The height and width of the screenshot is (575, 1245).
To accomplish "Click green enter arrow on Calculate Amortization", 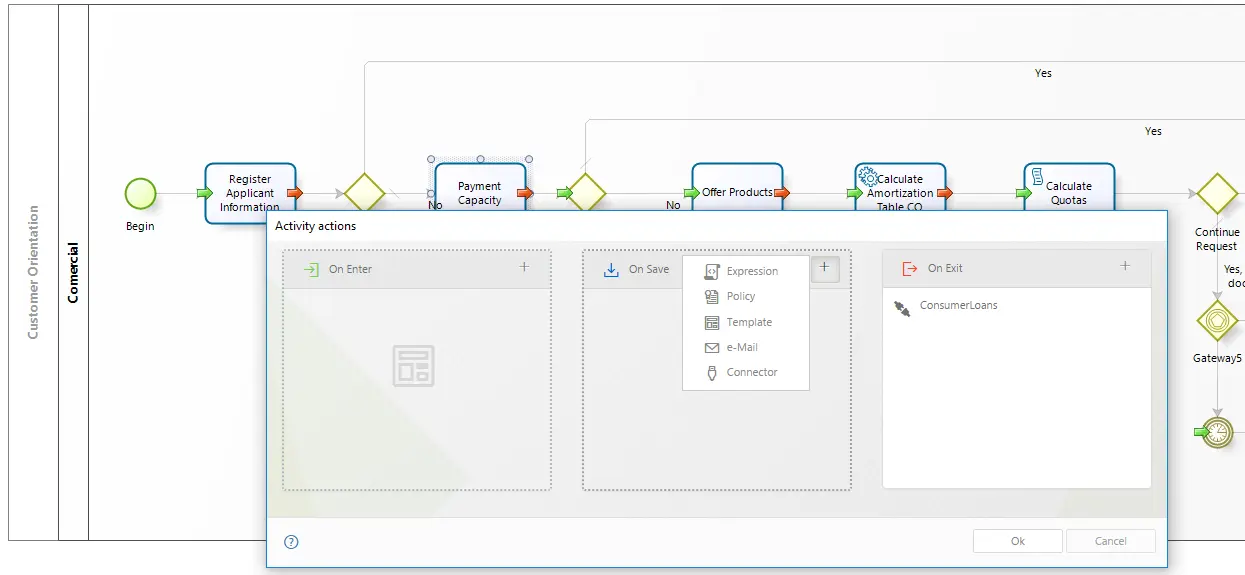I will [855, 193].
